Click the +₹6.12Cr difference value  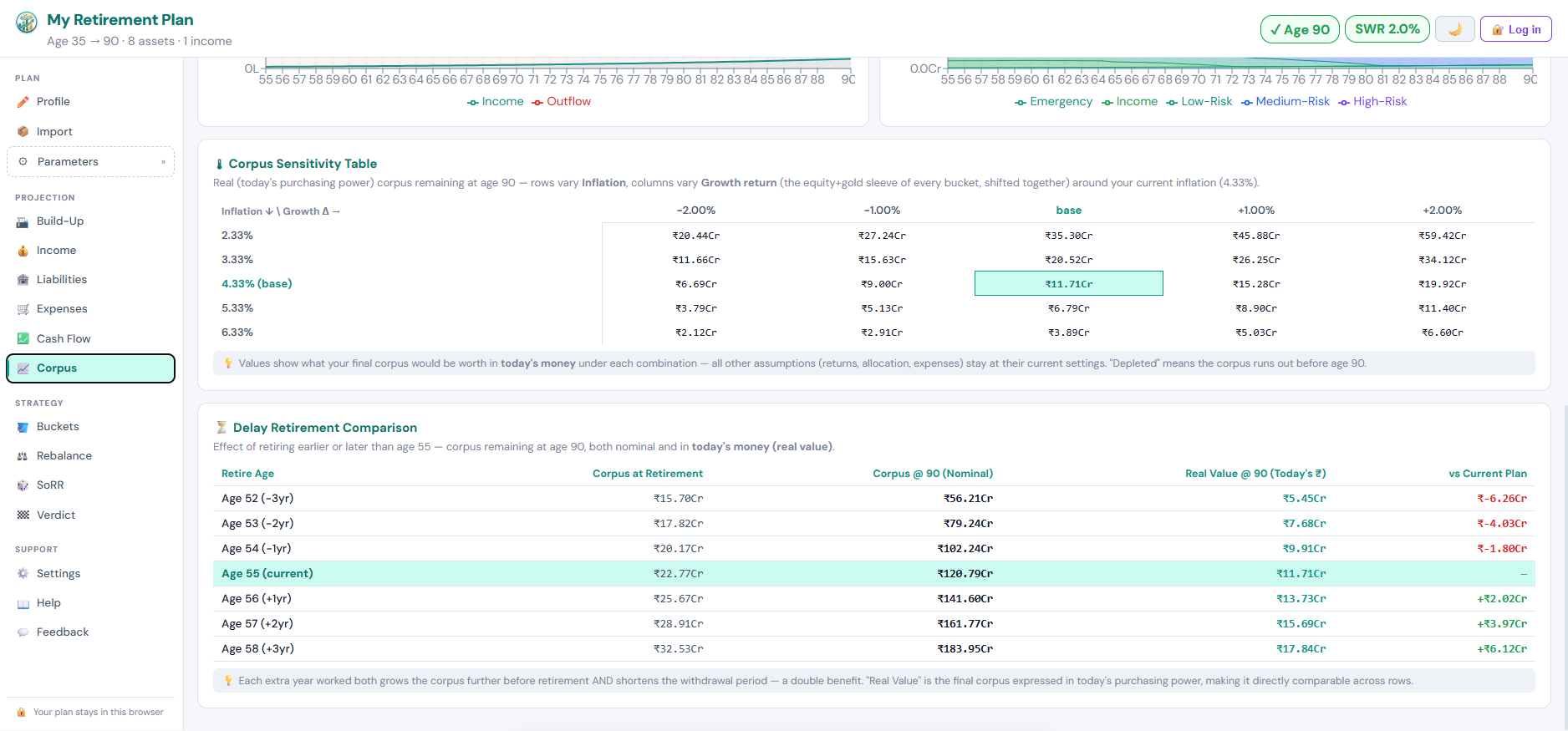(x=1502, y=649)
